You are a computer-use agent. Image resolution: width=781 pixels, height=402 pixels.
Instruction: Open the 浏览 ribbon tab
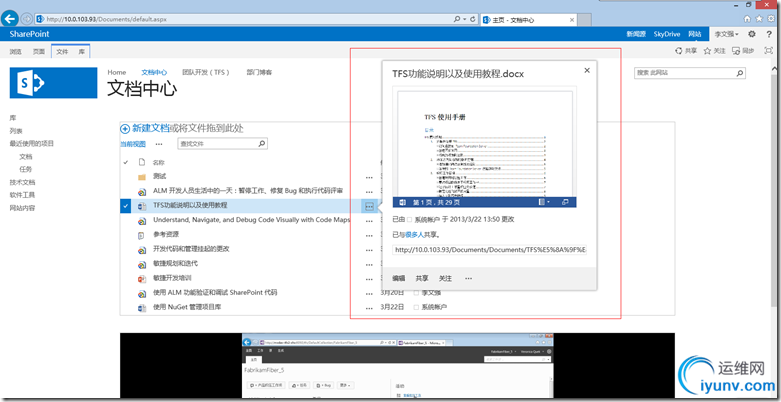pyautogui.click(x=16, y=51)
